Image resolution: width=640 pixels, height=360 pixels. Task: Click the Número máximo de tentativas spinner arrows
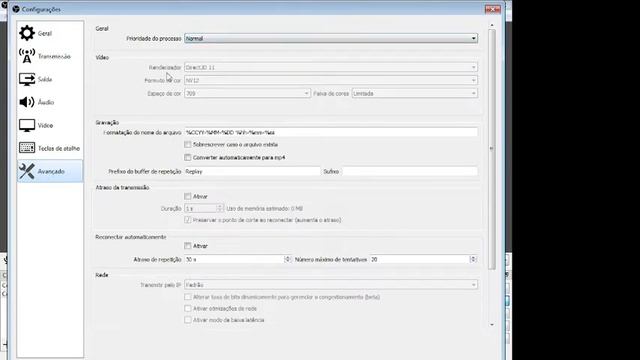[473, 259]
